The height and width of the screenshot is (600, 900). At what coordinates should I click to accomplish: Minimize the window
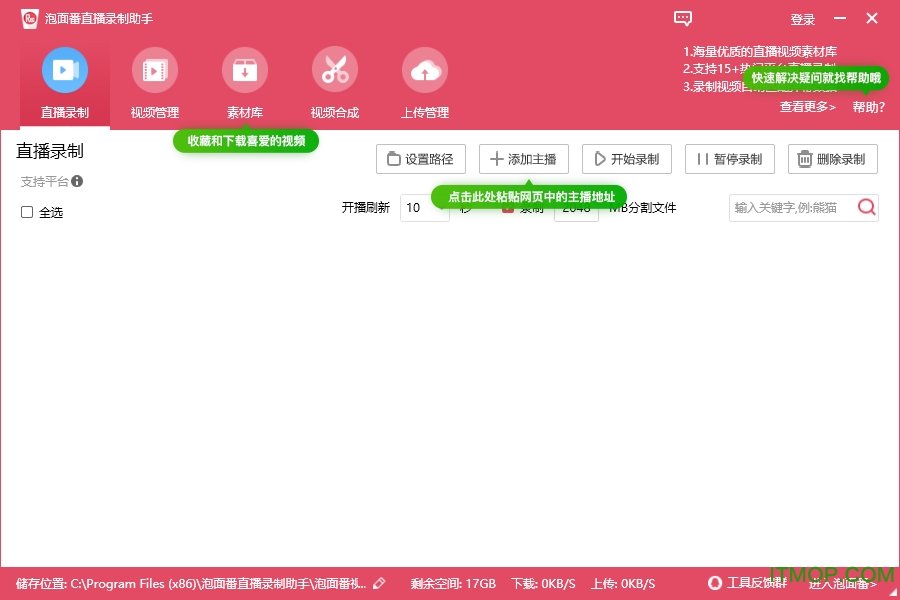840,18
